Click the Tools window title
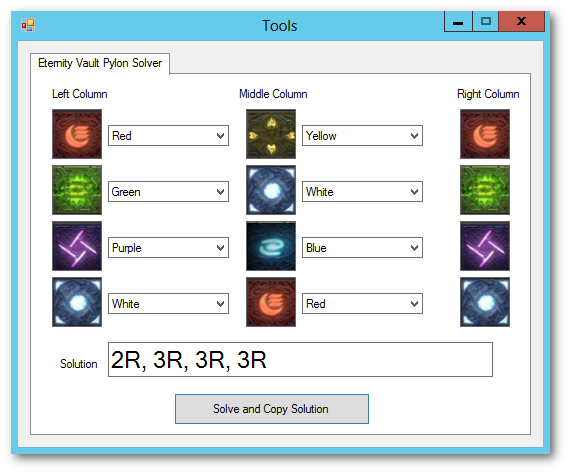 coord(280,26)
